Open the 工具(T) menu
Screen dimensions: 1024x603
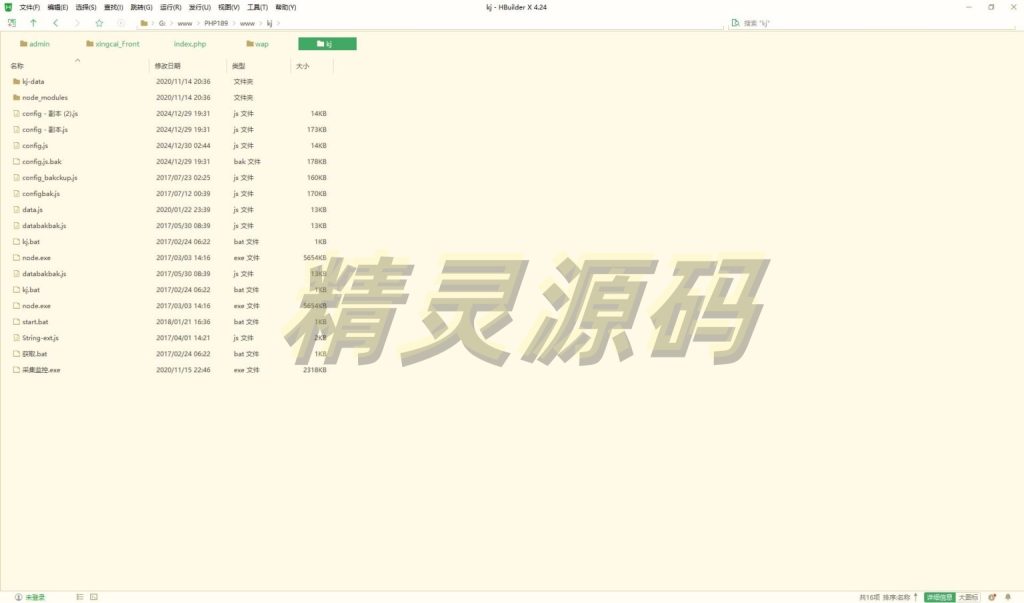point(257,7)
